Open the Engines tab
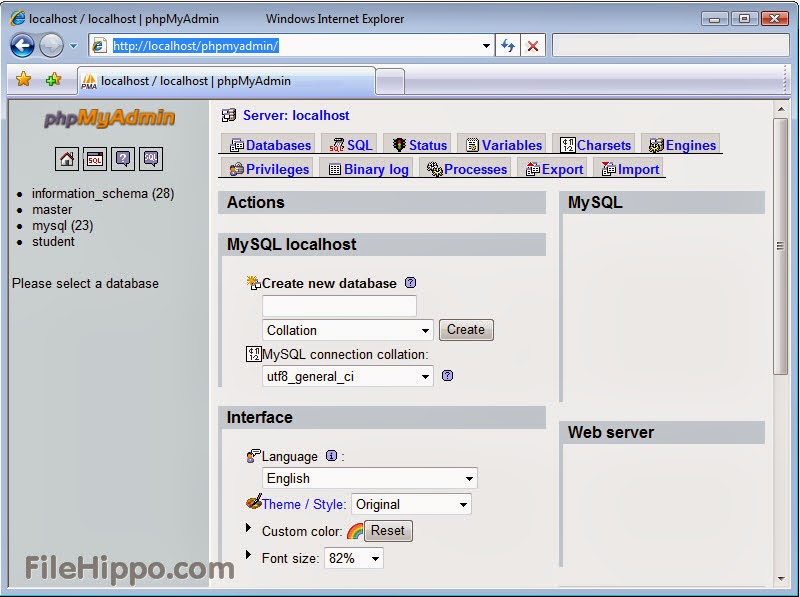Image resolution: width=800 pixels, height=597 pixels. (x=682, y=145)
